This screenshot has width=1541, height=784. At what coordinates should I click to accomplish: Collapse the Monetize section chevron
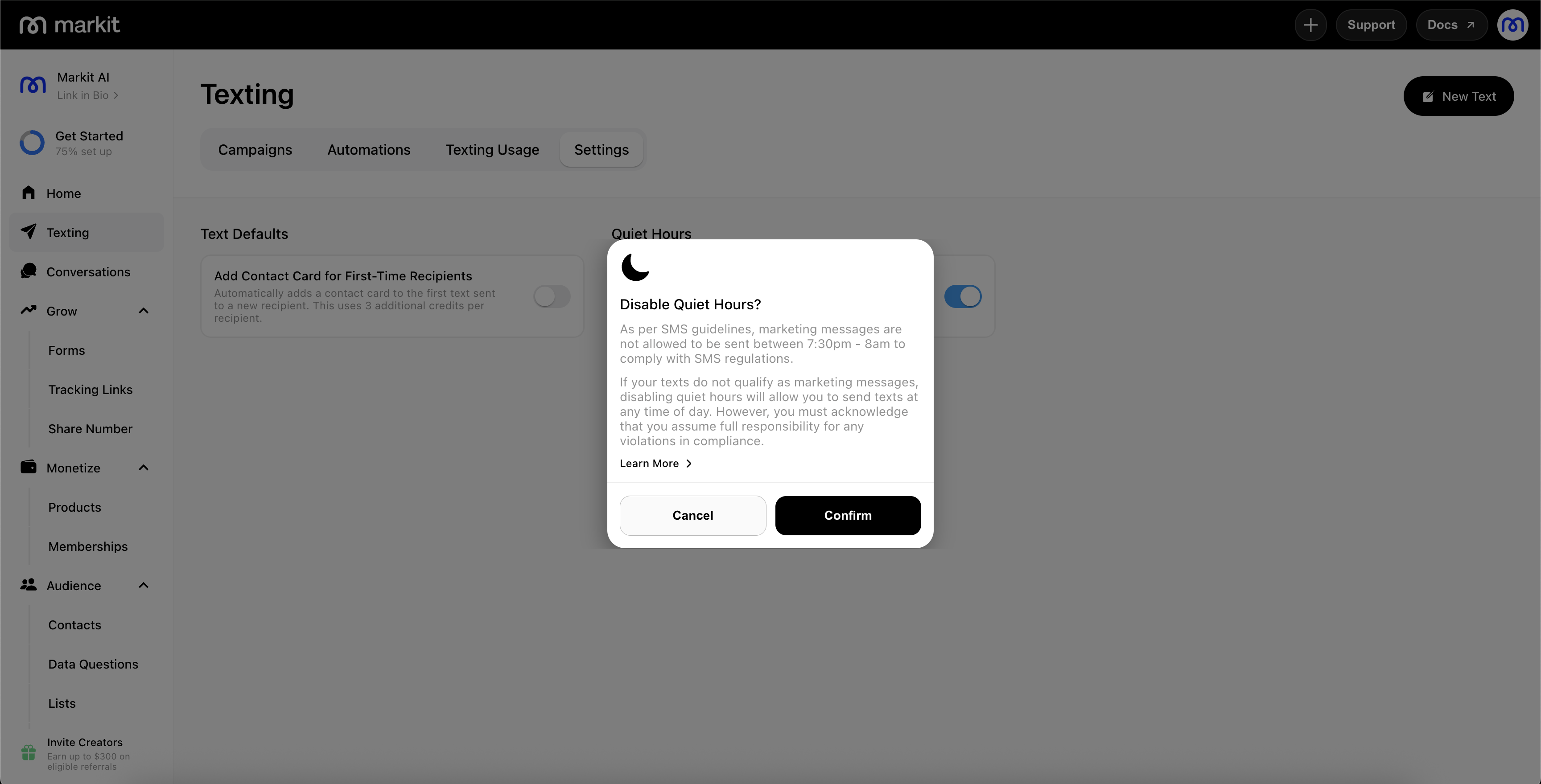(144, 468)
